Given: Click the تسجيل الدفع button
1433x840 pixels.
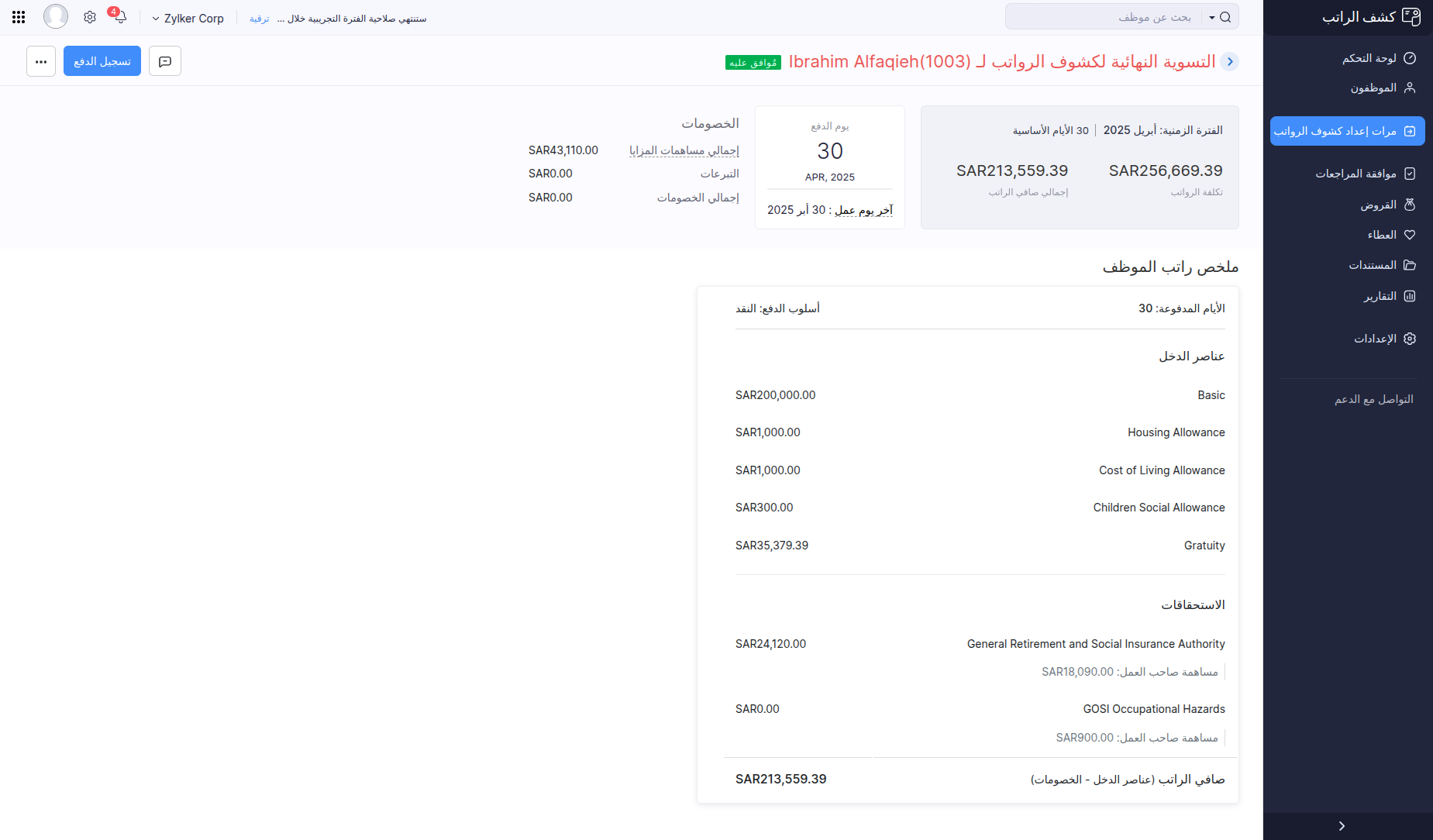Looking at the screenshot, I should (x=102, y=60).
